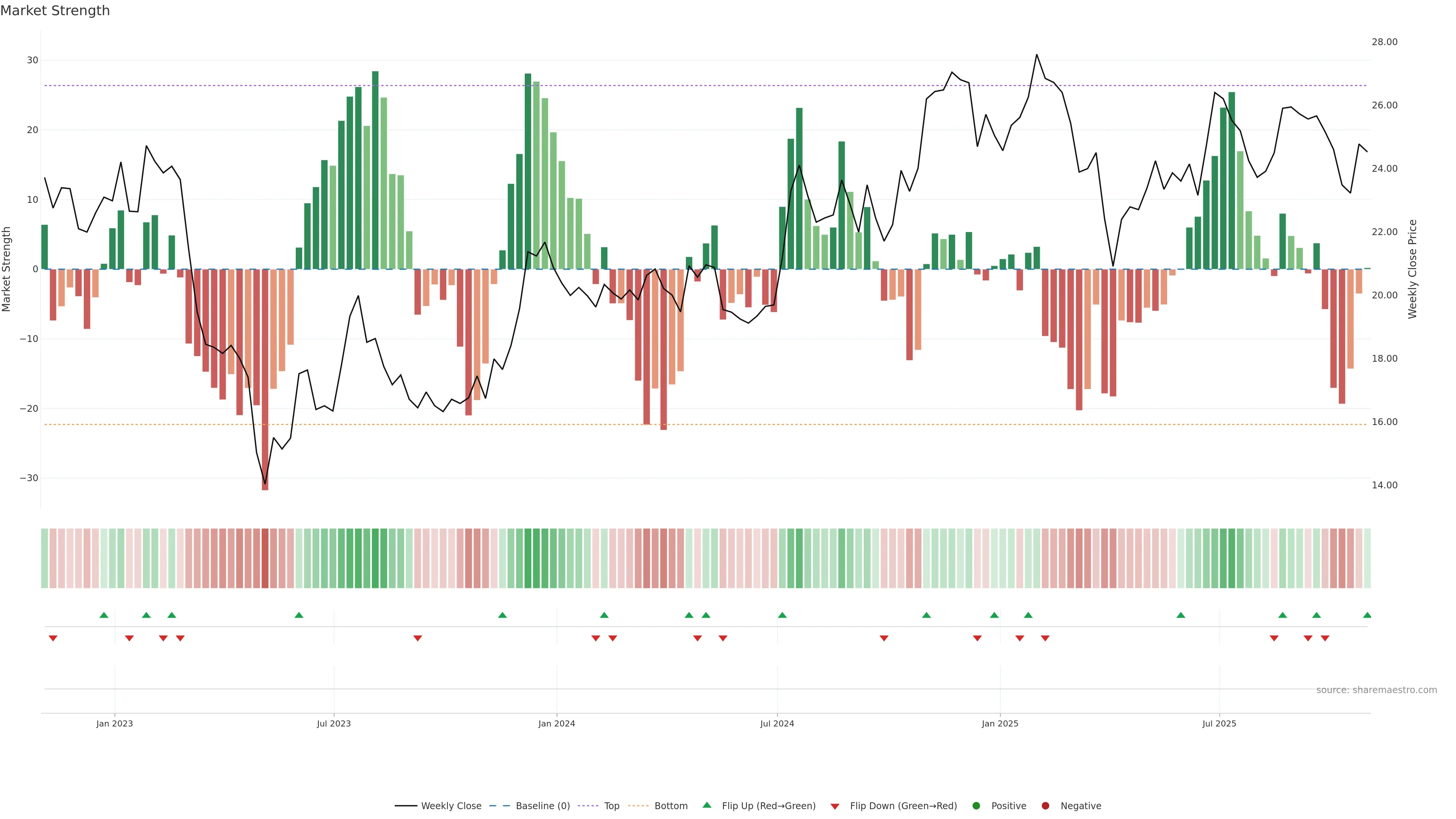Click the 28.00 right-axis tick label
The width and height of the screenshot is (1456, 819).
[1384, 42]
